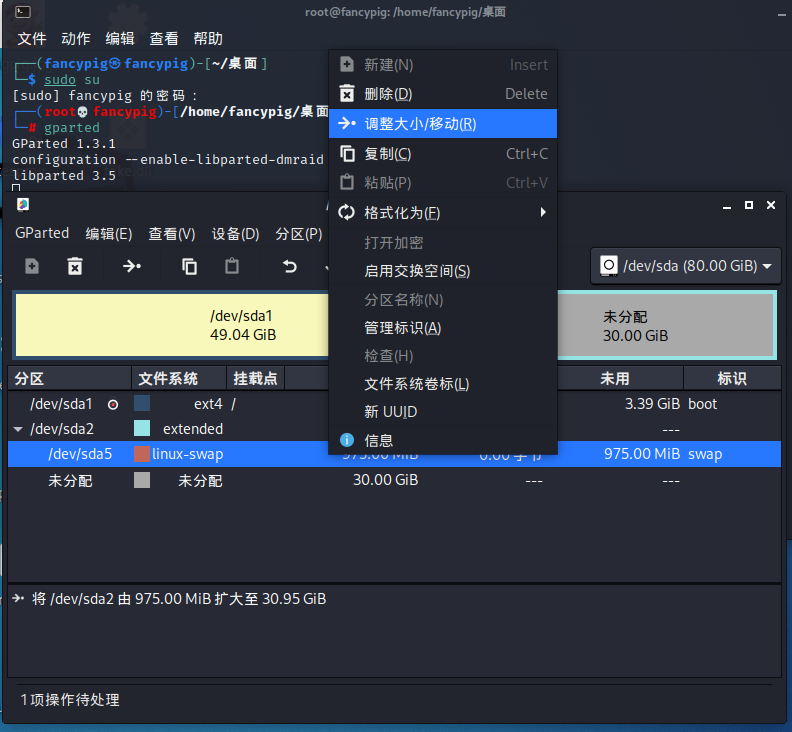
Task: Select the /dev/sda1 partition row
Action: 394,404
